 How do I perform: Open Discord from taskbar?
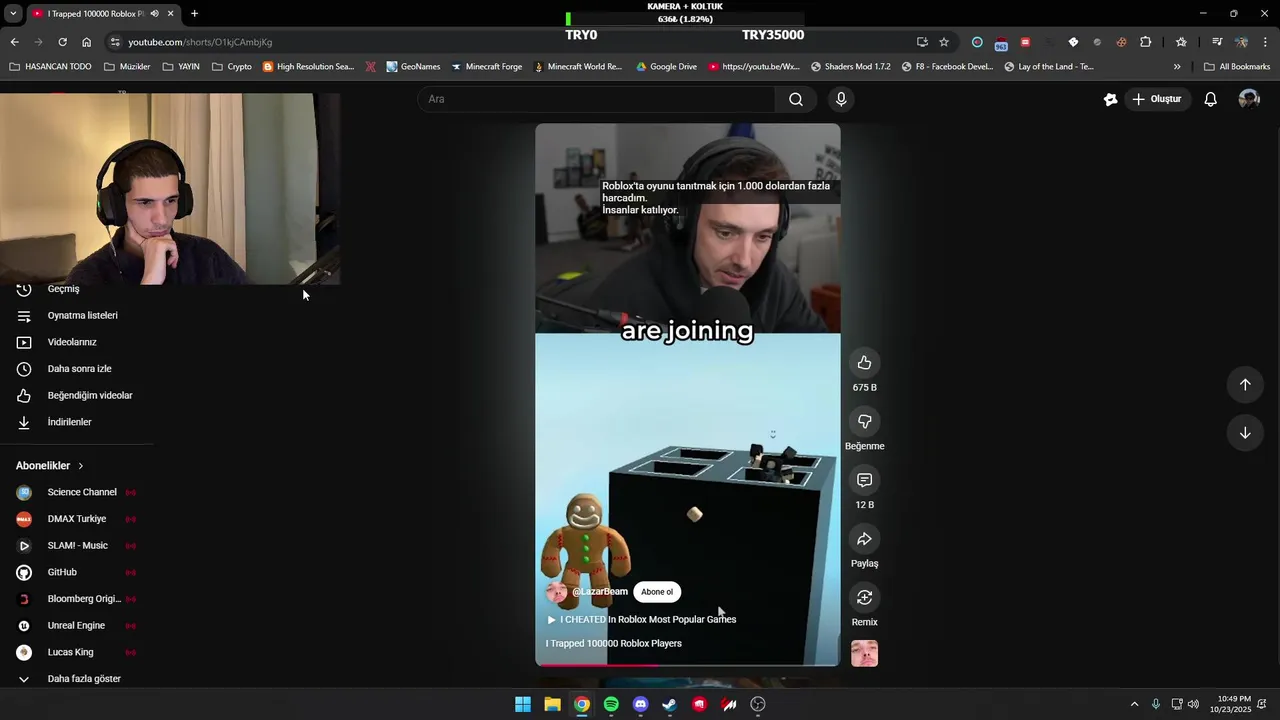pos(641,705)
